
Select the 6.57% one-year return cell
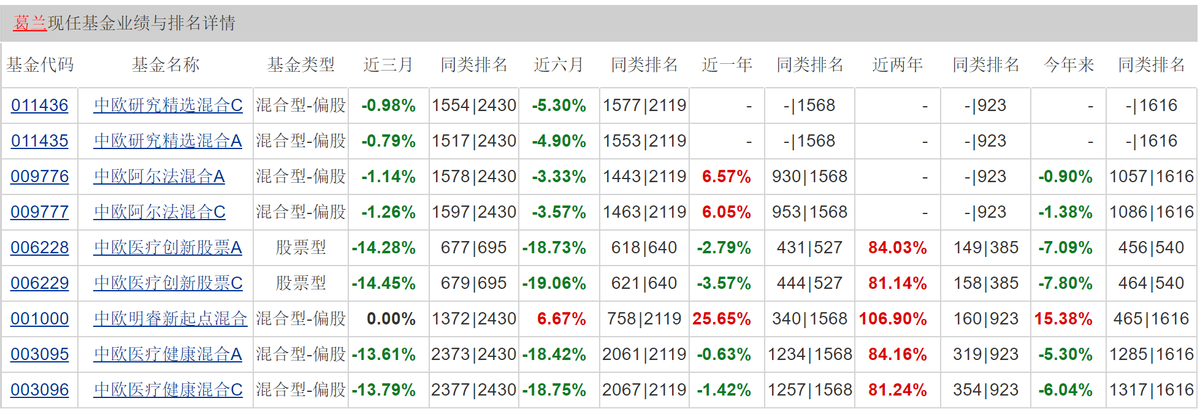727,177
